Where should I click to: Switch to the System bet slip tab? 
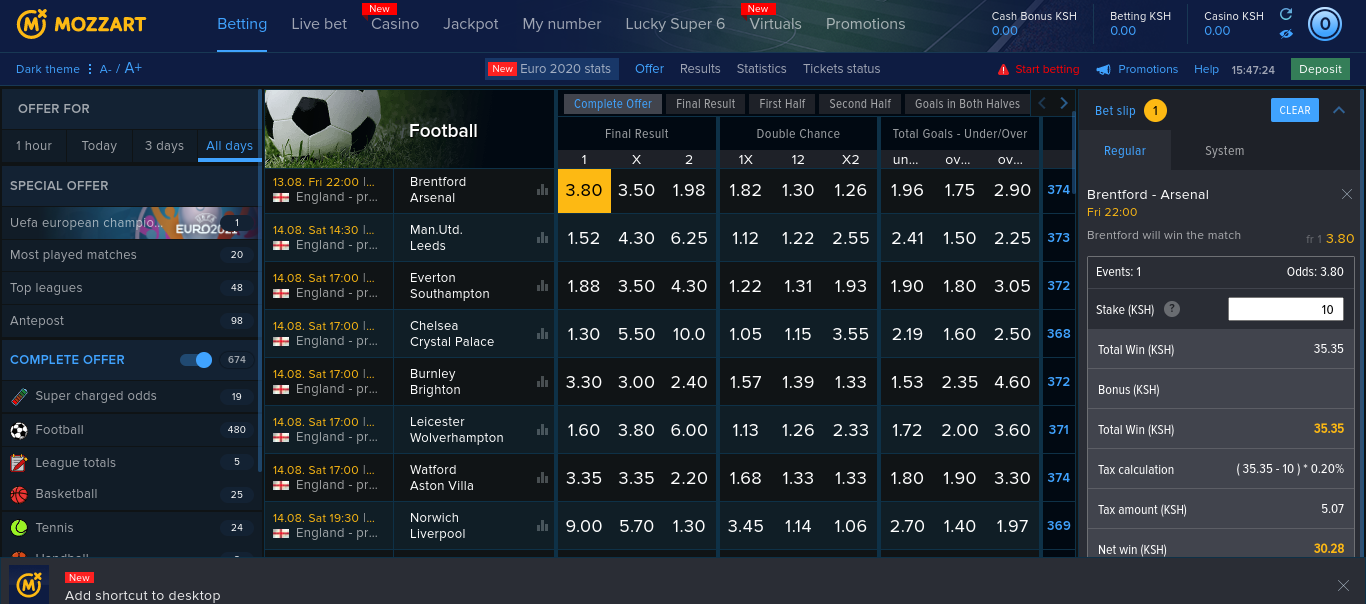(1224, 151)
